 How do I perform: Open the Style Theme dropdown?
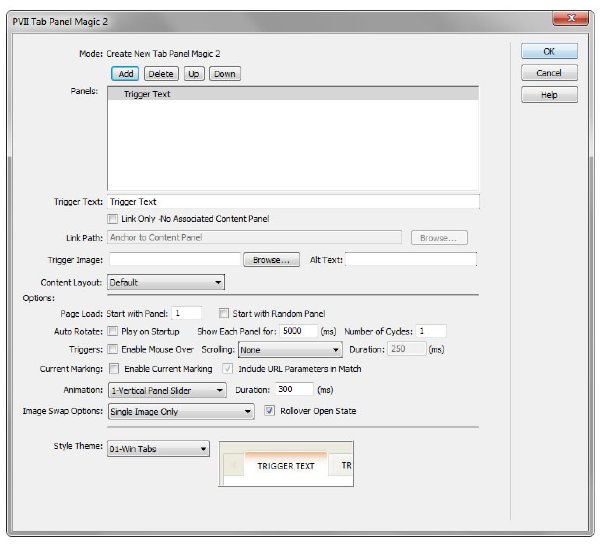pyautogui.click(x=158, y=449)
